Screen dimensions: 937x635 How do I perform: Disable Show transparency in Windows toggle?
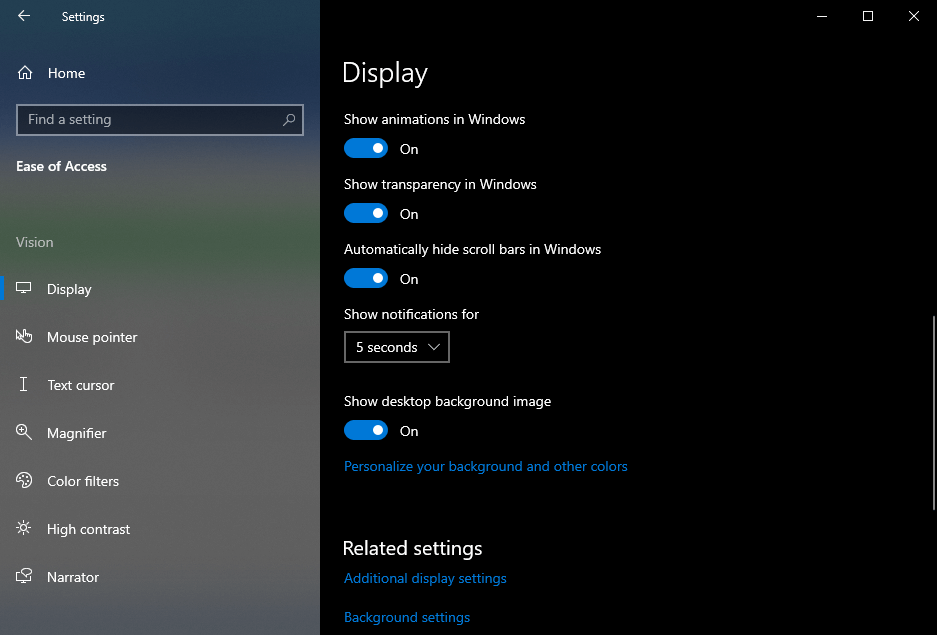tap(366, 213)
